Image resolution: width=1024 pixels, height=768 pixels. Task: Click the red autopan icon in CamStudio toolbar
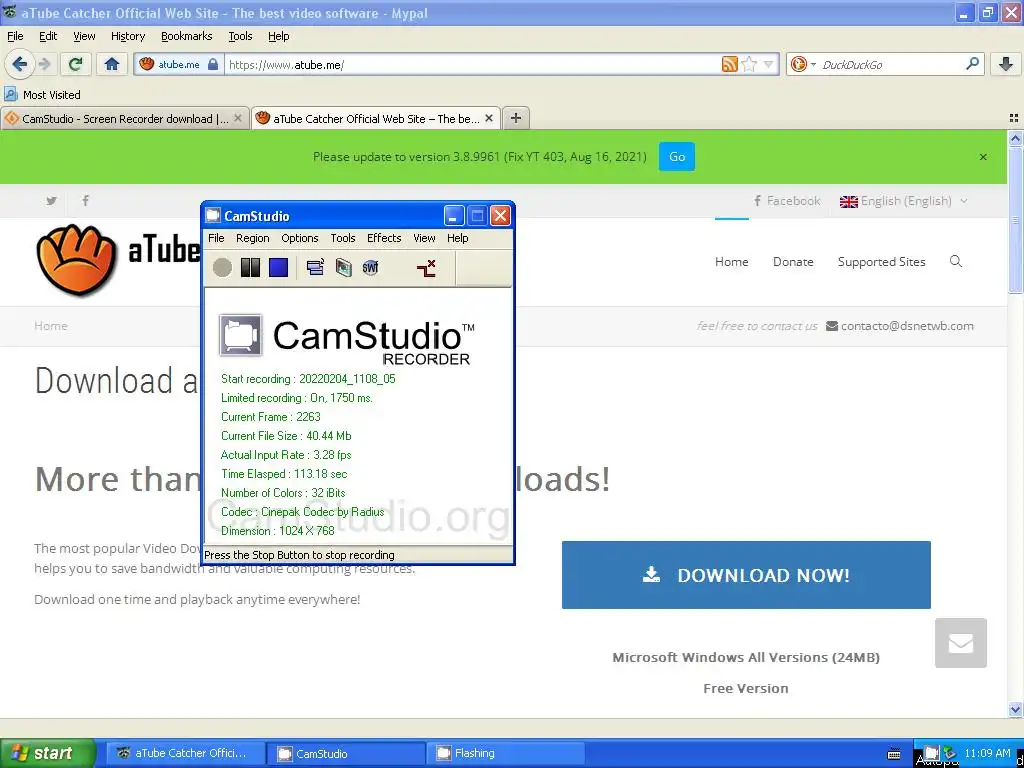coord(426,267)
